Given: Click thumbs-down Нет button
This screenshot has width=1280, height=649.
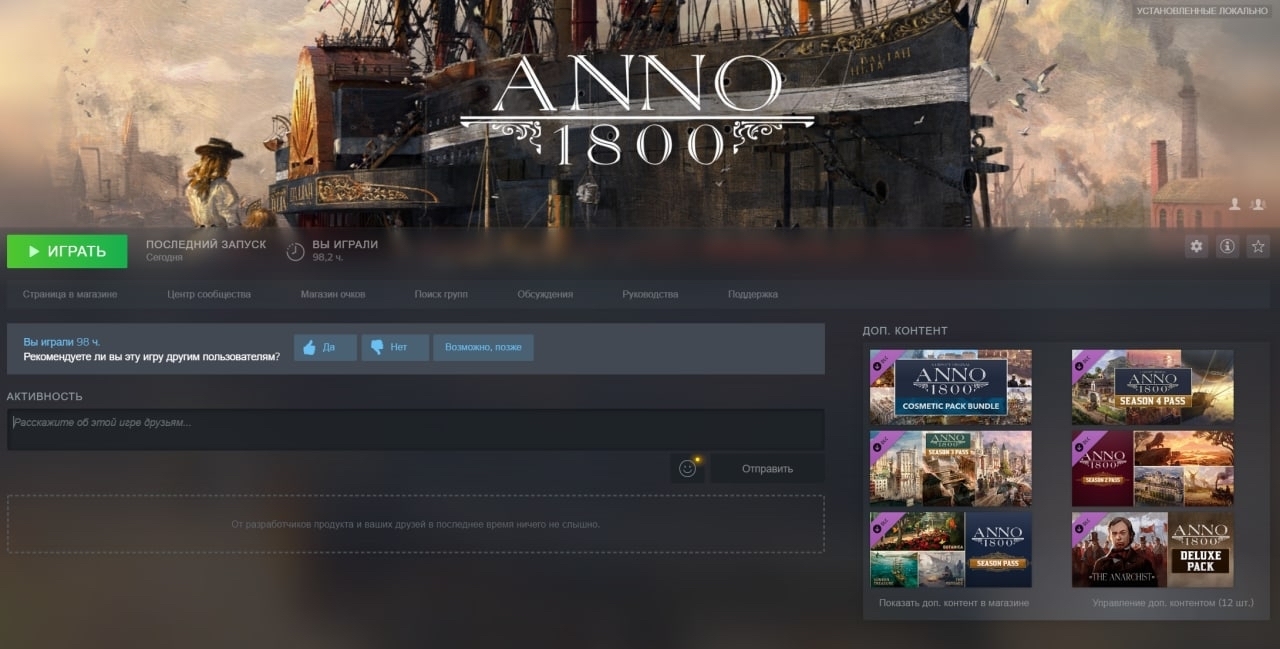Looking at the screenshot, I should pos(395,348).
